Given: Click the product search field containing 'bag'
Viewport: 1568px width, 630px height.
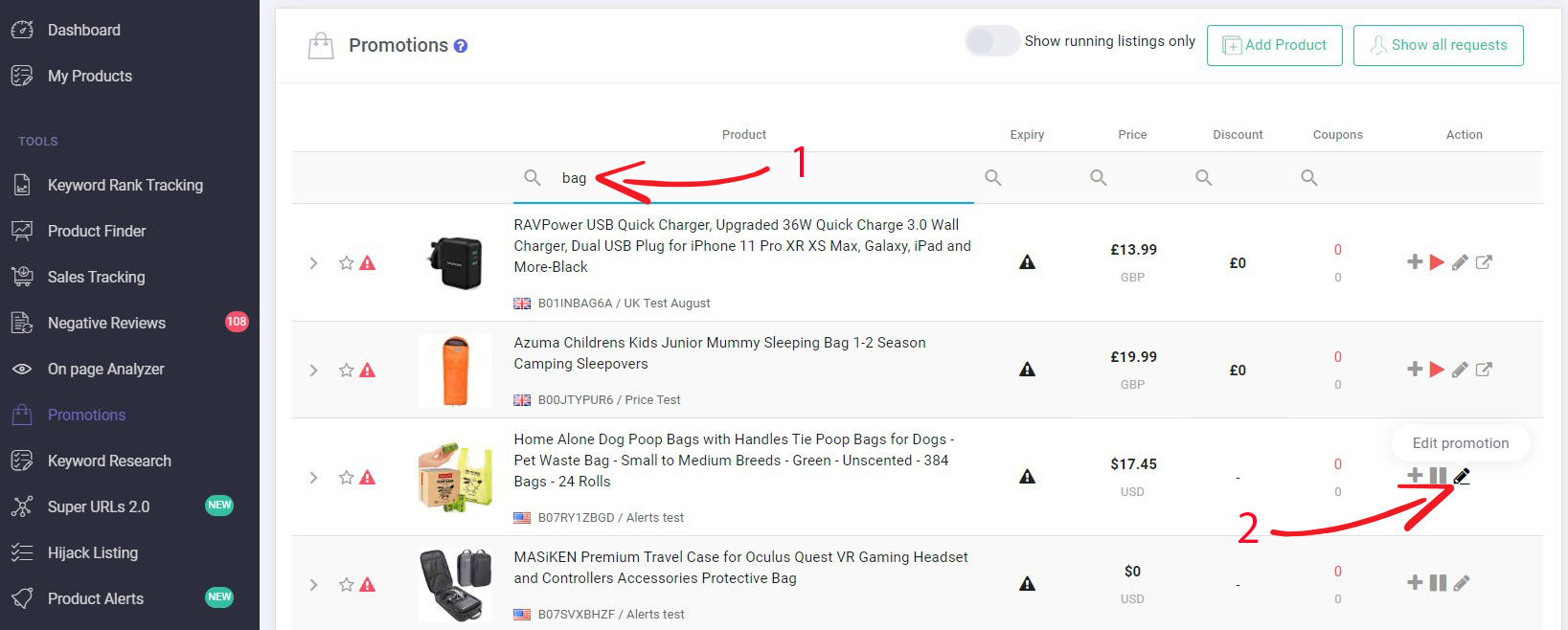Looking at the screenshot, I should tap(743, 178).
